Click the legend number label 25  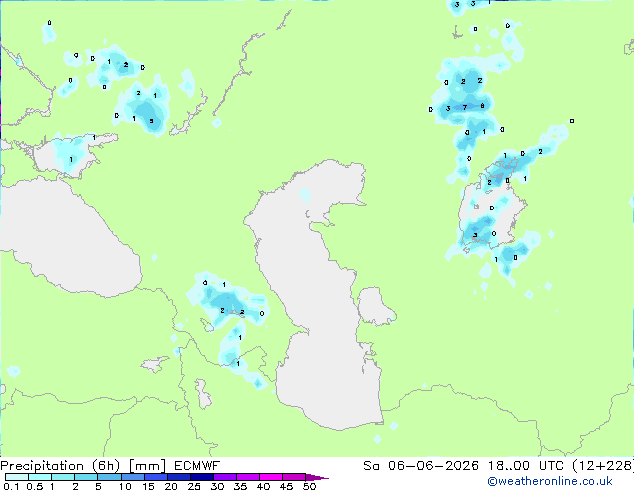(x=194, y=486)
